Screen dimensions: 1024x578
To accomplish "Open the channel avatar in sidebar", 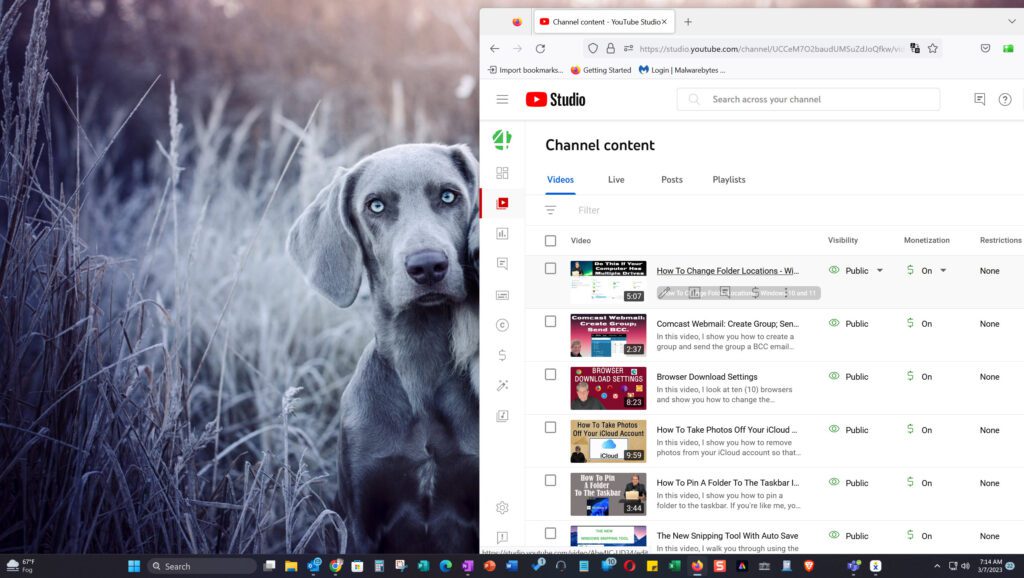I will [x=502, y=139].
